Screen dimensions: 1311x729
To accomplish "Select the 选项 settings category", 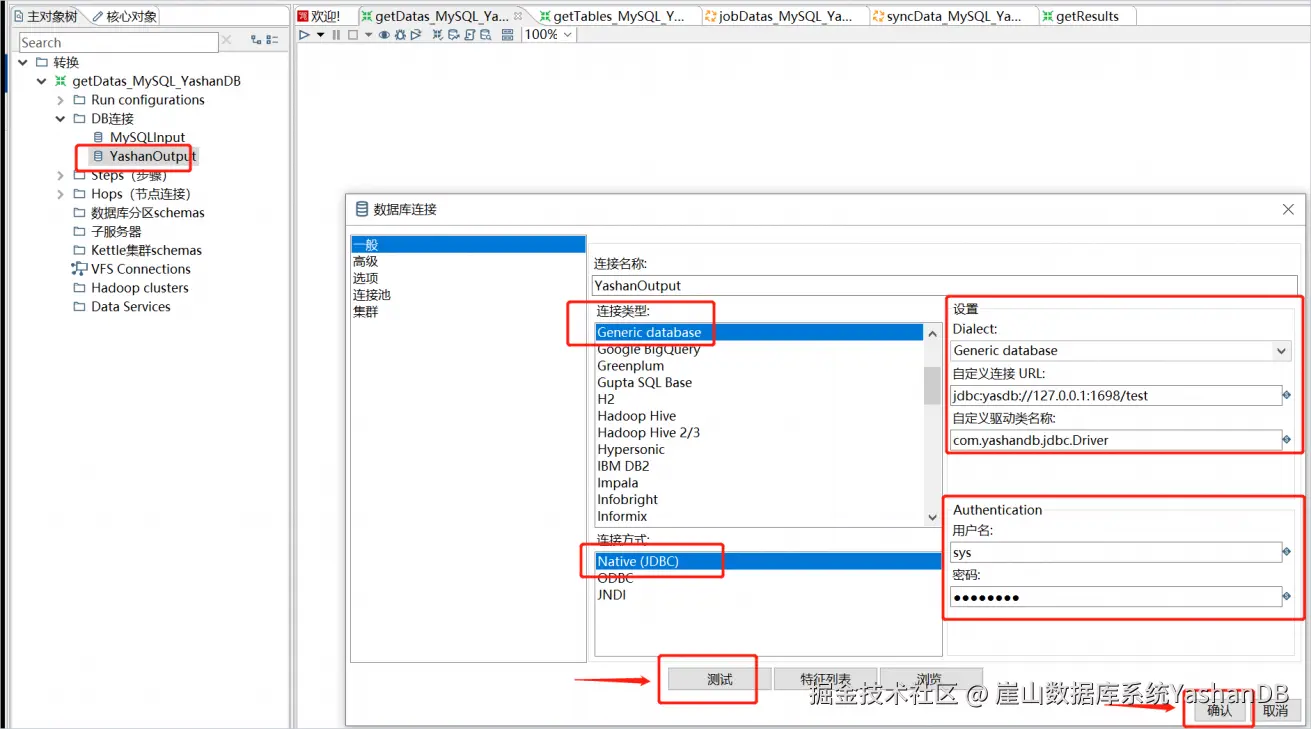I will pos(365,278).
